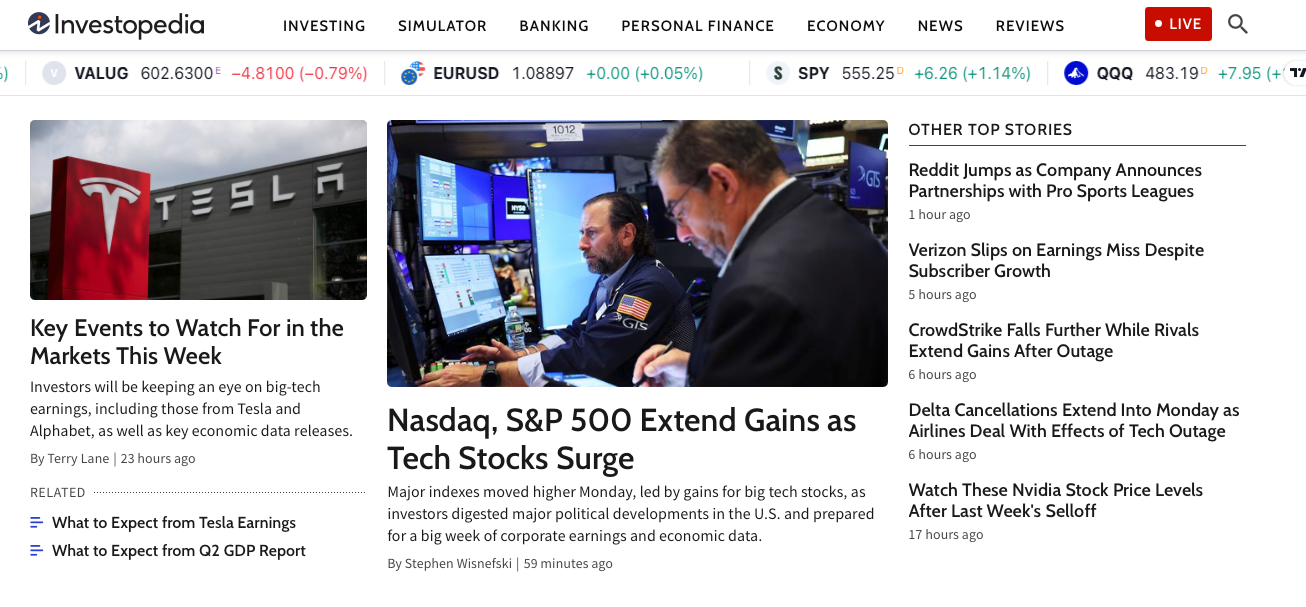
Task: Click the SPY dollar-sign icon
Action: [778, 73]
